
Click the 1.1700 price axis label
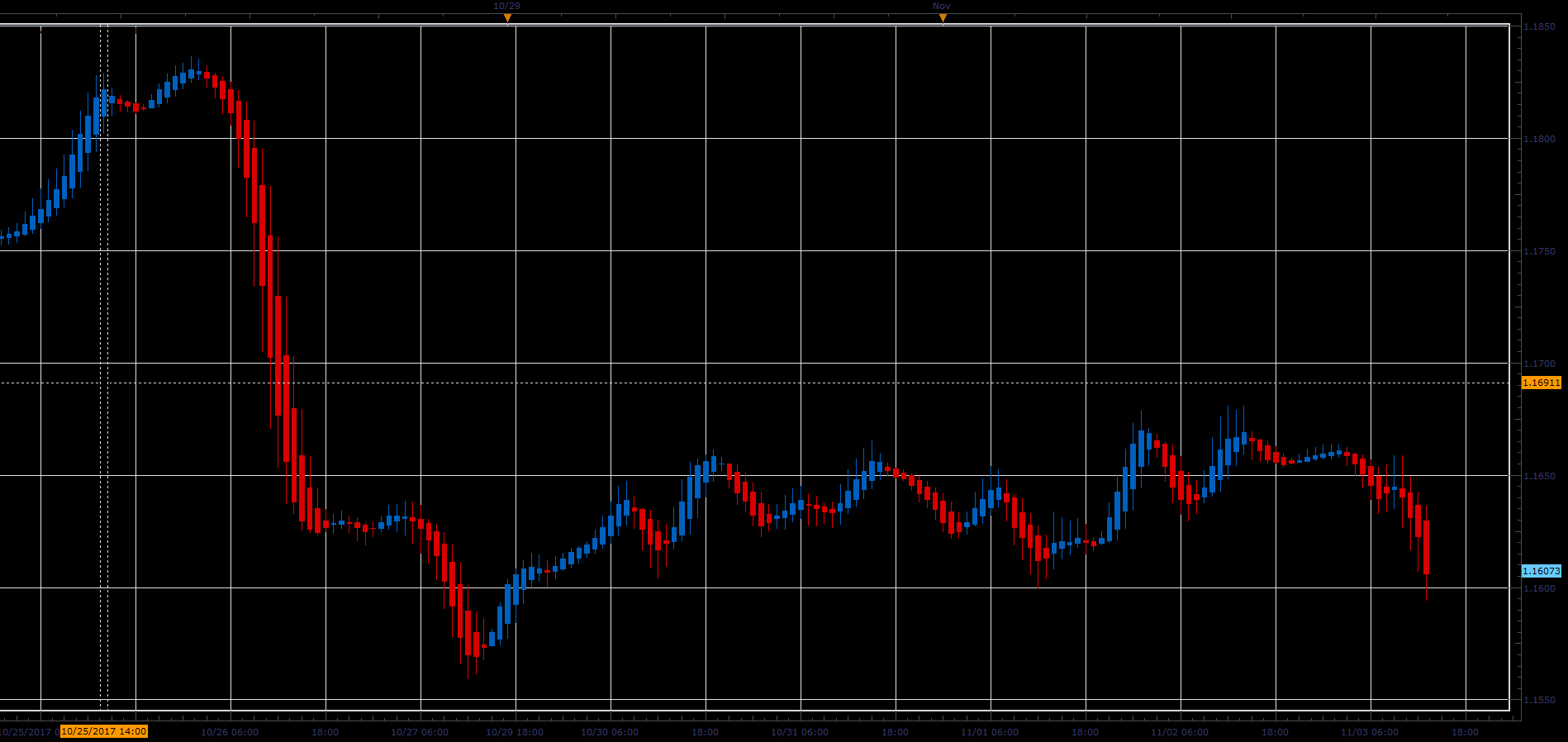[x=1539, y=364]
